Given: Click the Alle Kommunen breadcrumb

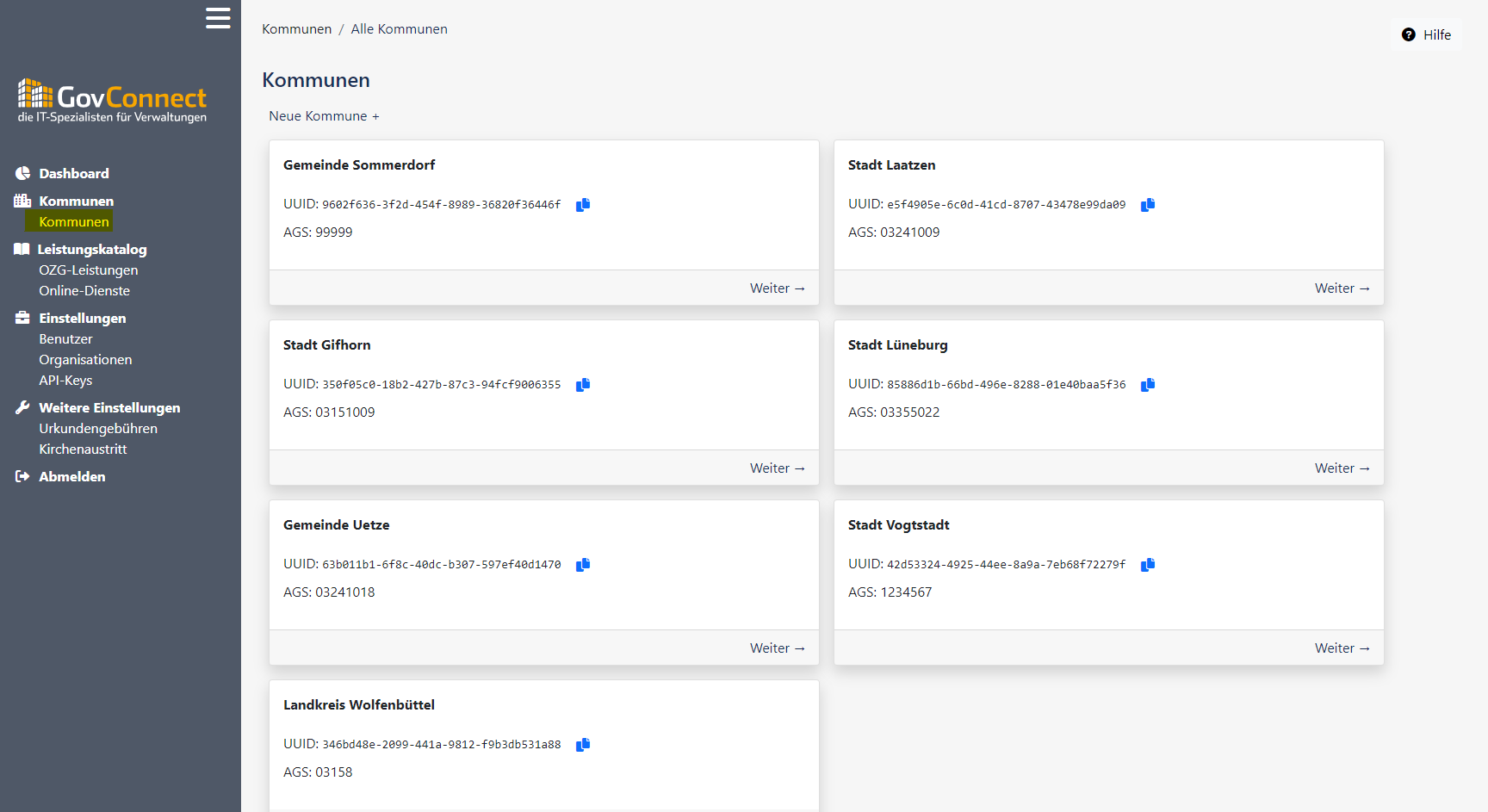Looking at the screenshot, I should coord(399,28).
